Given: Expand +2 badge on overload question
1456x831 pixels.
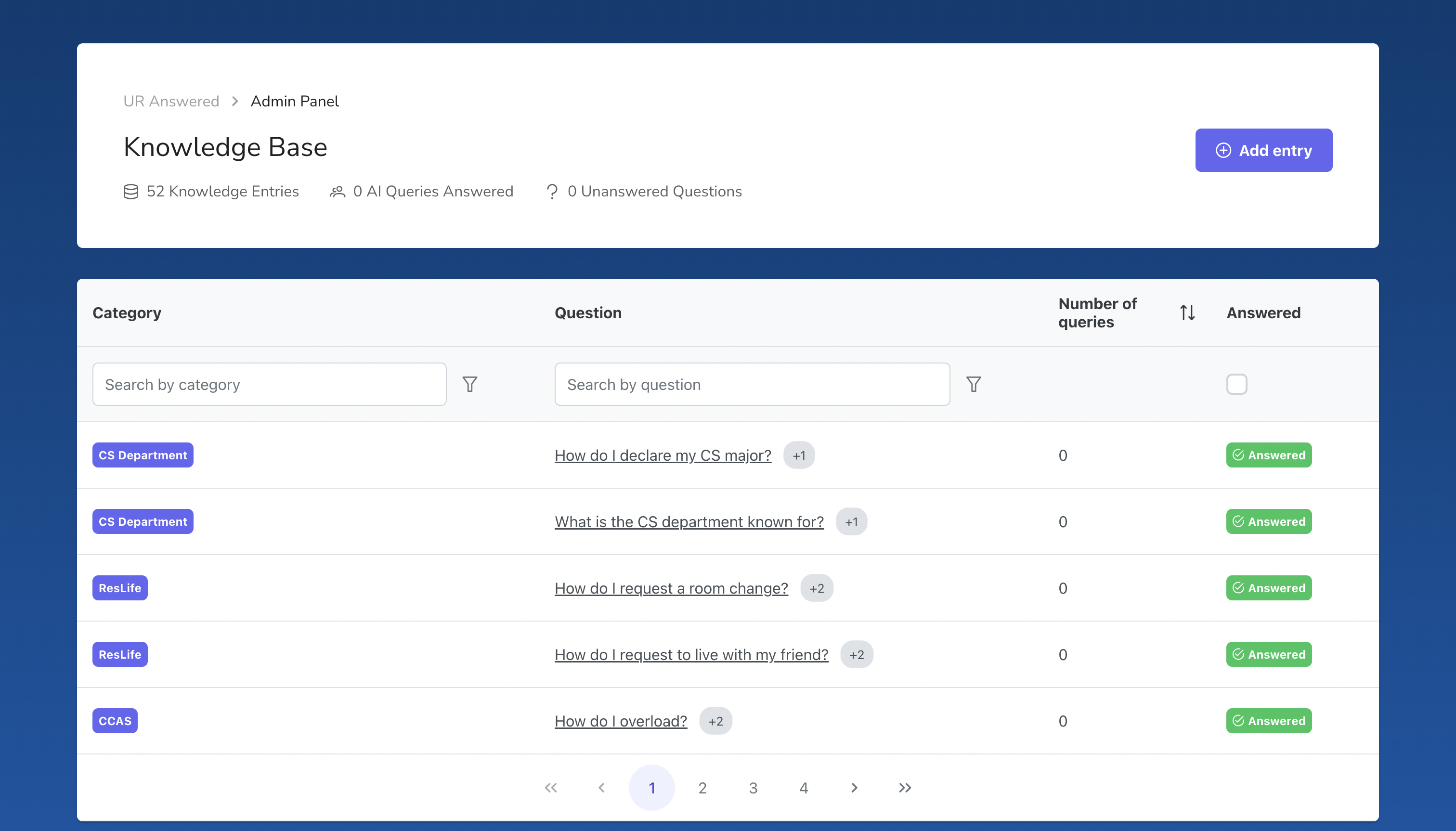Looking at the screenshot, I should tap(715, 721).
